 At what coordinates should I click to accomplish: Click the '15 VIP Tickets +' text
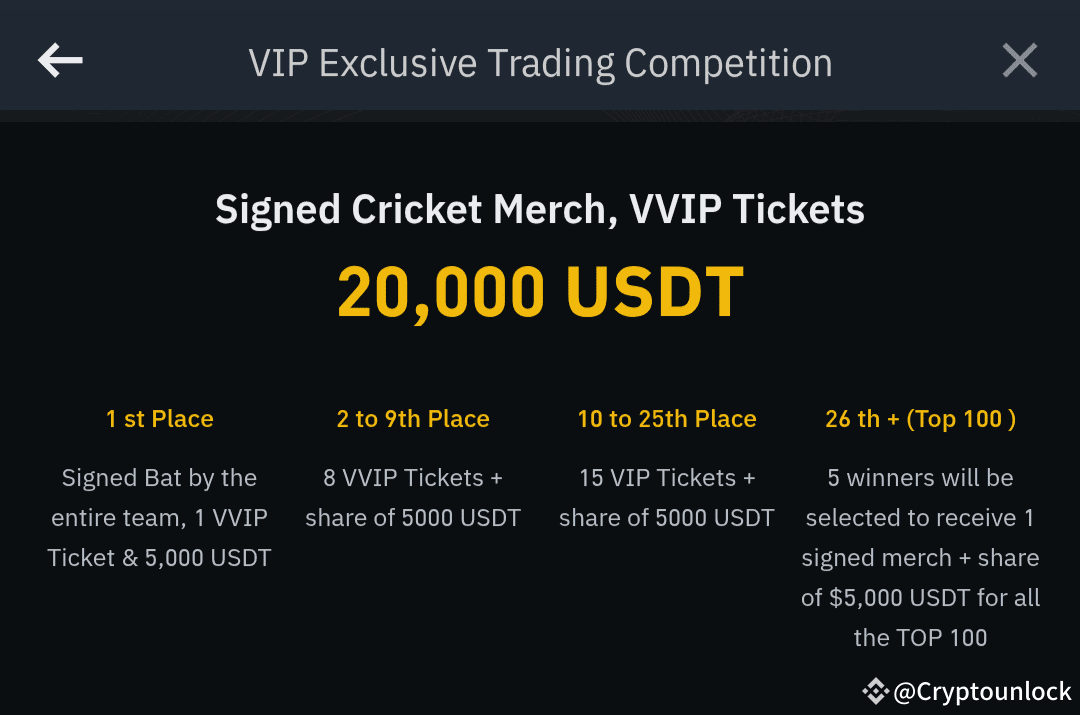667,478
